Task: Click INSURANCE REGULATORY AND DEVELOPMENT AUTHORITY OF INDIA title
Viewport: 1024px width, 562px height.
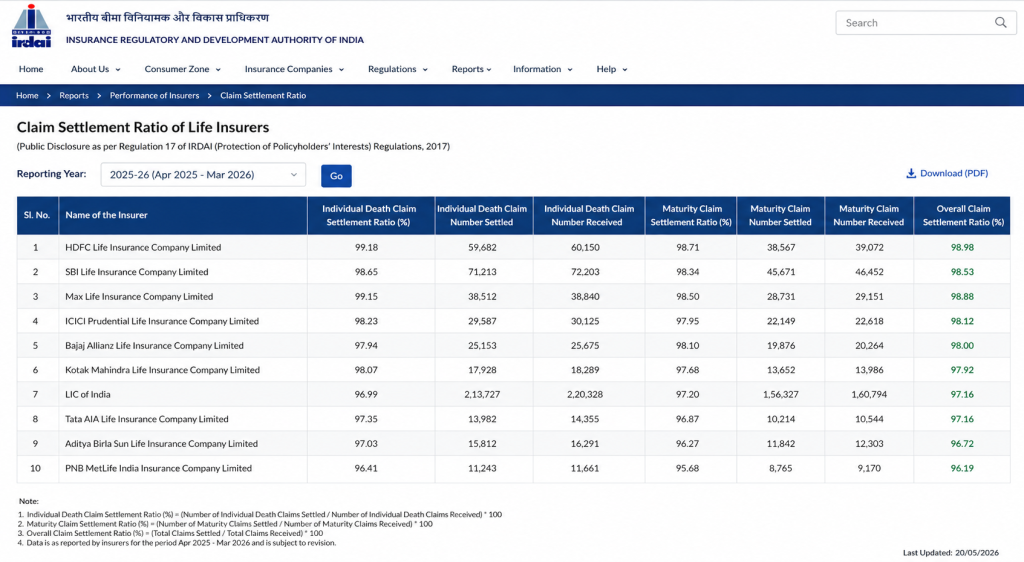Action: 215,40
